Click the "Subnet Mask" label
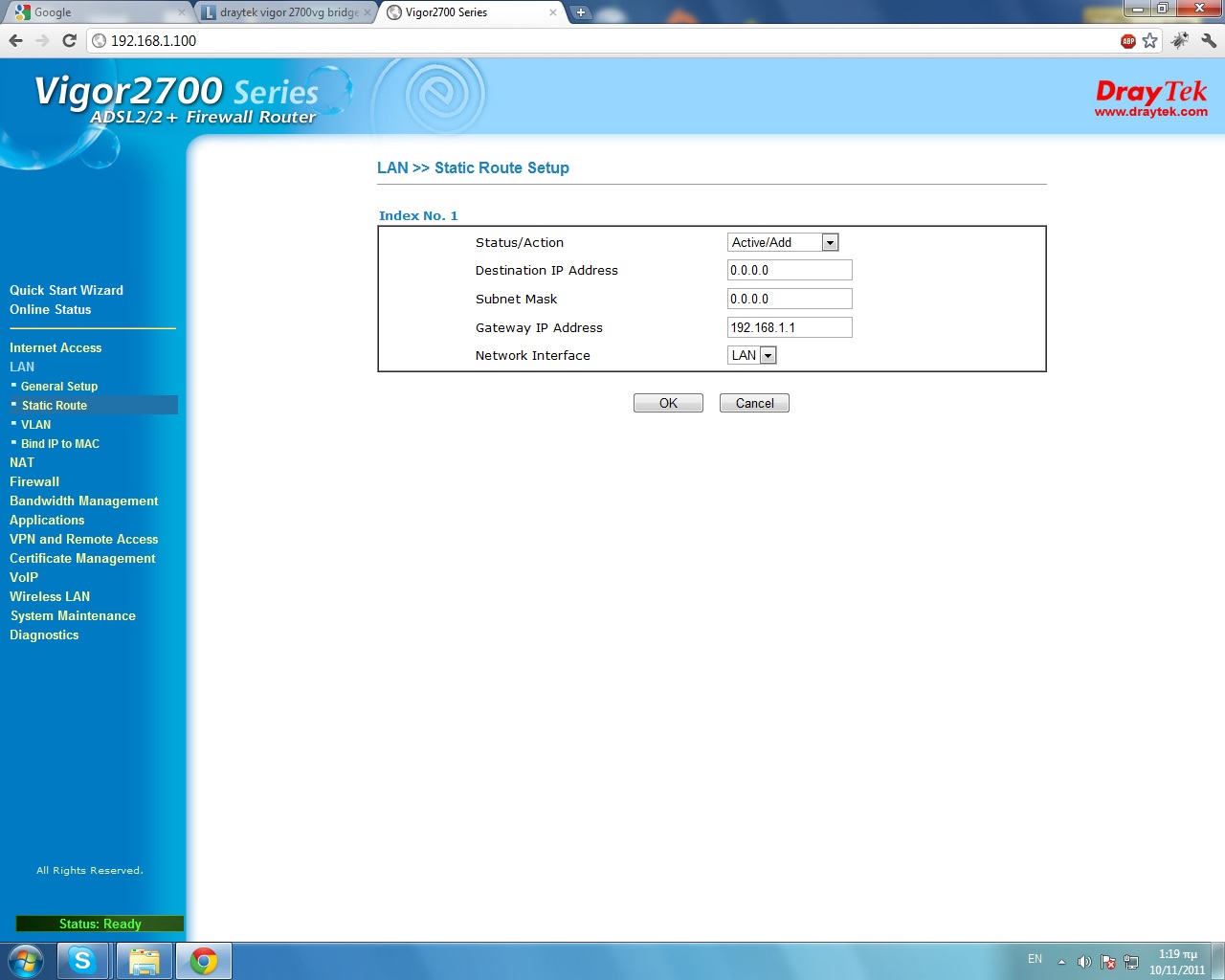The height and width of the screenshot is (980, 1225). pos(516,299)
